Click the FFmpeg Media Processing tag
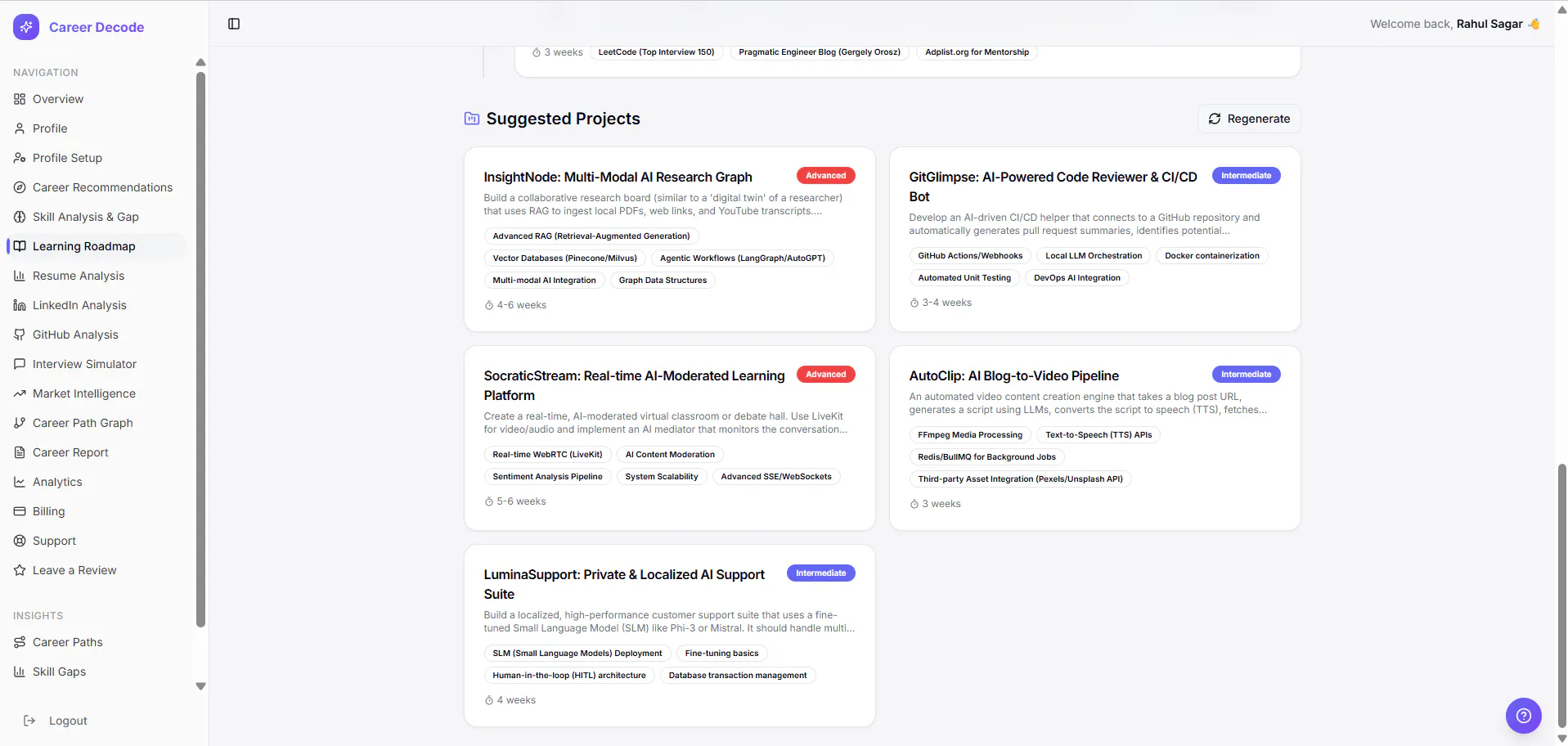Image resolution: width=1568 pixels, height=746 pixels. [x=970, y=434]
